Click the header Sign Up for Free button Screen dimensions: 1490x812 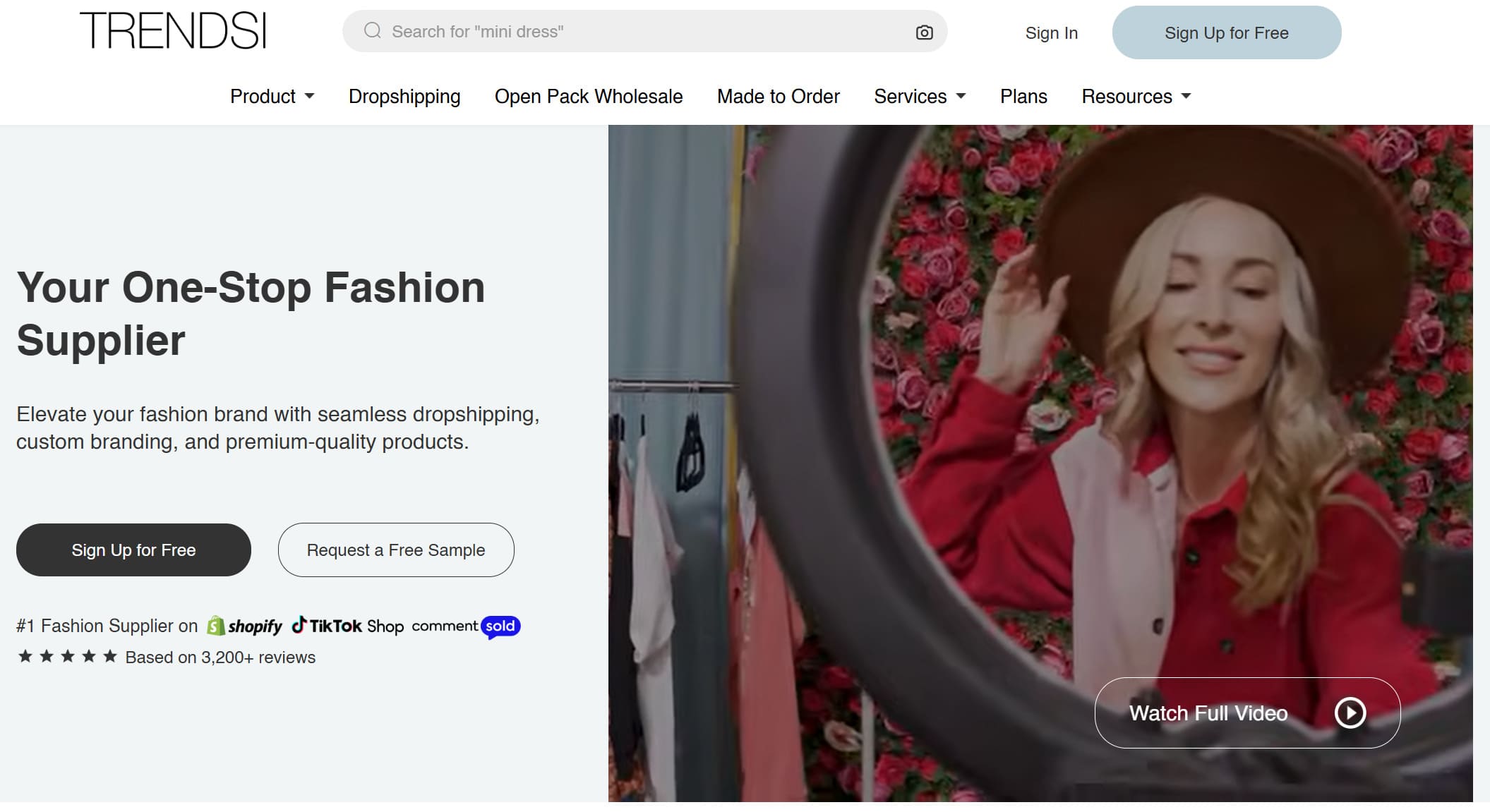tap(1227, 32)
